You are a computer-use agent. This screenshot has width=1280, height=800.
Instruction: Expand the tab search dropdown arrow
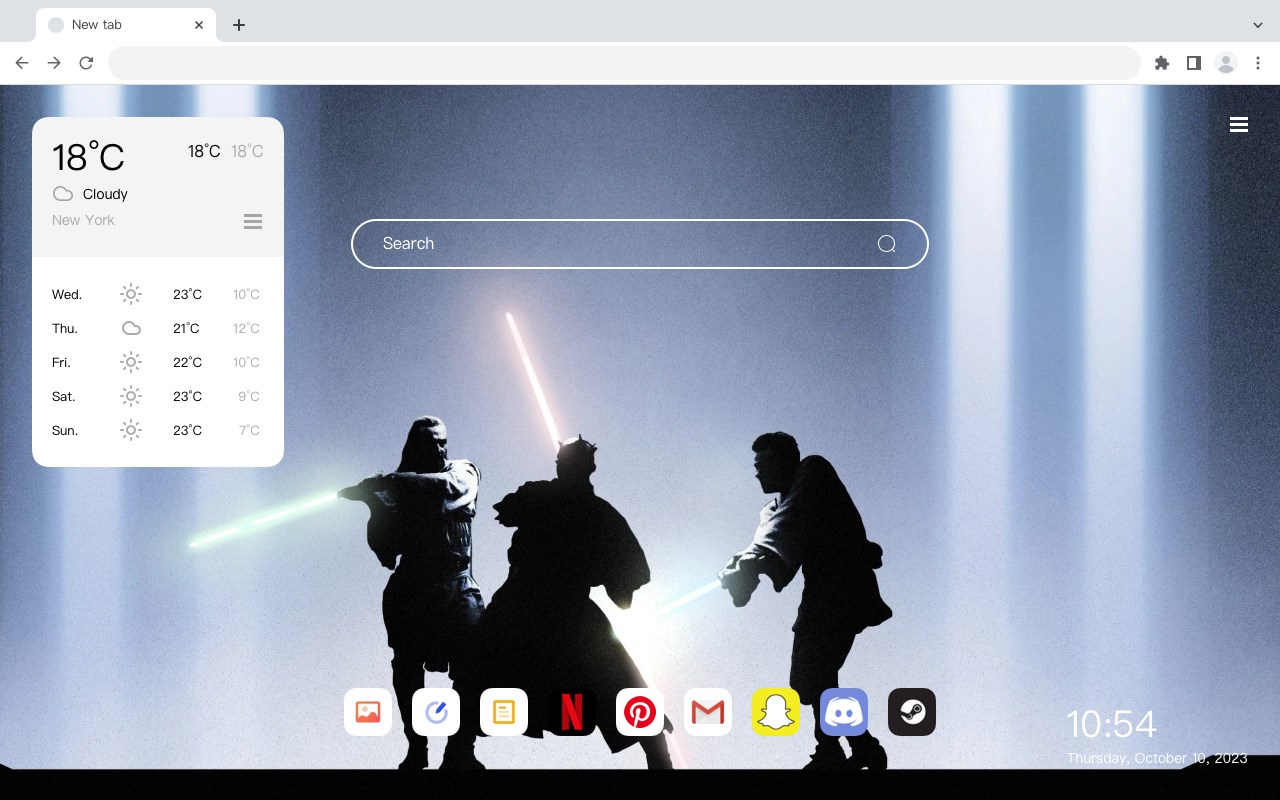pyautogui.click(x=1258, y=25)
